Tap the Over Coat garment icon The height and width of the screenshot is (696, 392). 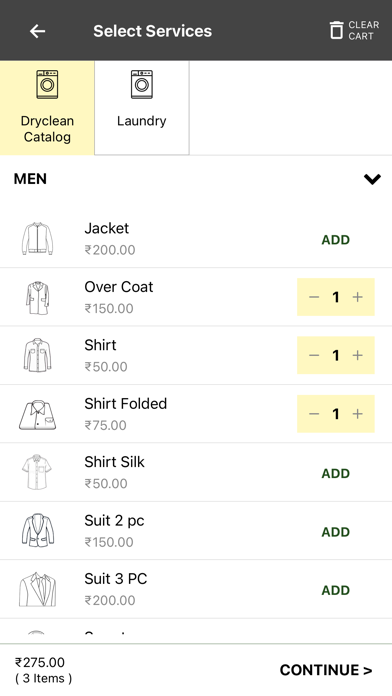click(x=38, y=297)
